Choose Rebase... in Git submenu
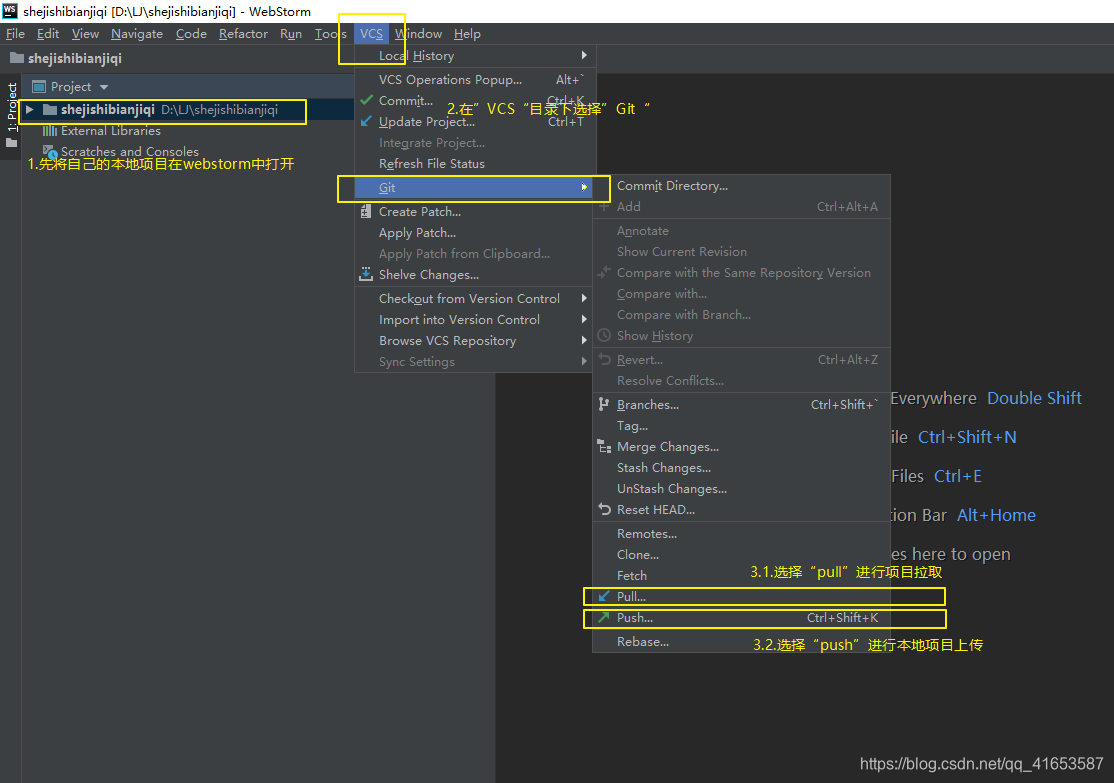Screen dimensions: 1114x783 click(742, 642)
